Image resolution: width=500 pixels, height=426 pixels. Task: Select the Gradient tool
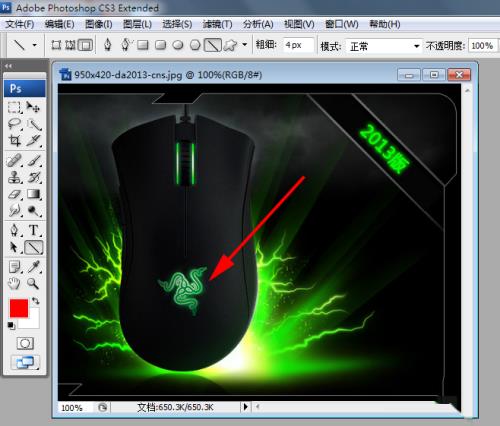[34, 194]
